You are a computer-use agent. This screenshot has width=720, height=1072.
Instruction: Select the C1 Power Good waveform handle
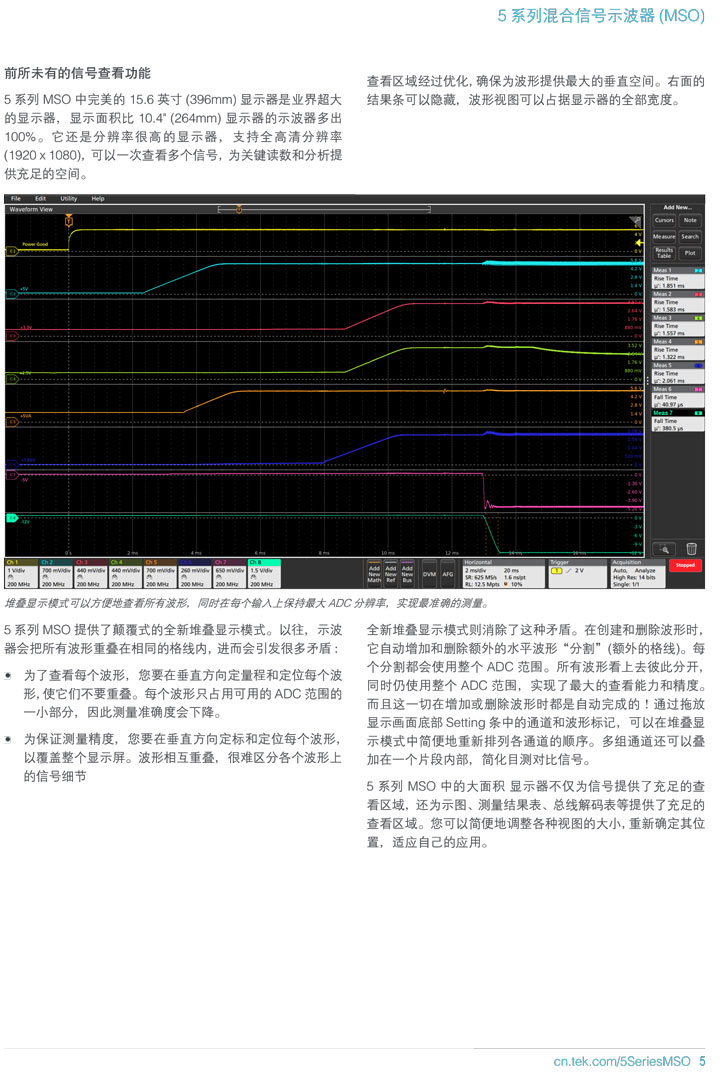12,252
